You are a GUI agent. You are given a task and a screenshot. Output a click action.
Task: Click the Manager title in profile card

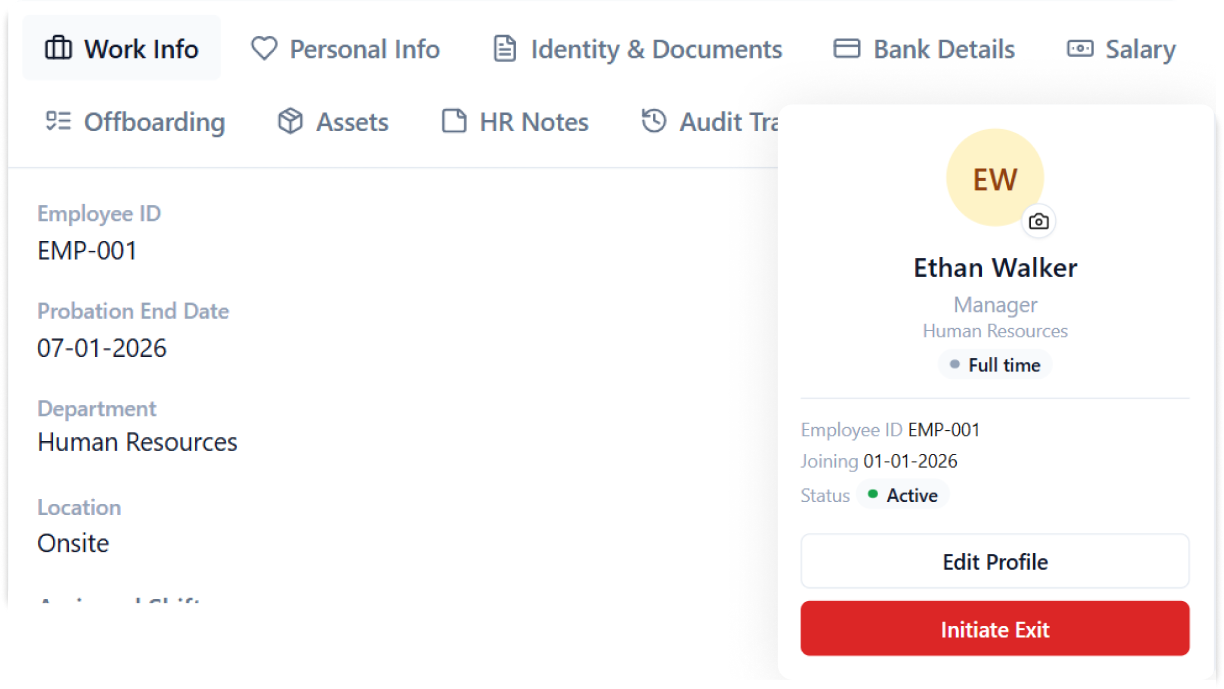point(995,305)
